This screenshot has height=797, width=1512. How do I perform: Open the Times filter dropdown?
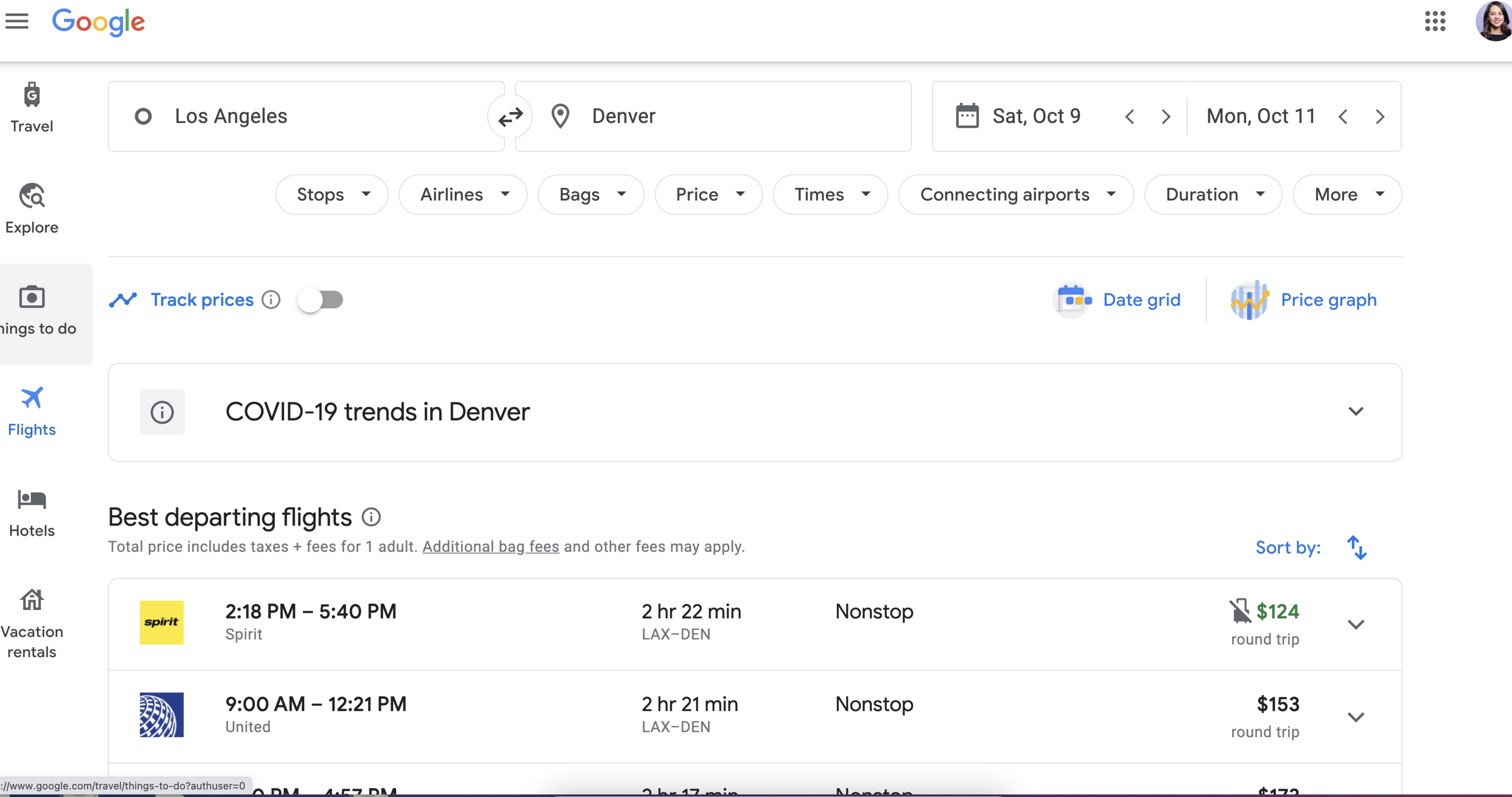(831, 194)
